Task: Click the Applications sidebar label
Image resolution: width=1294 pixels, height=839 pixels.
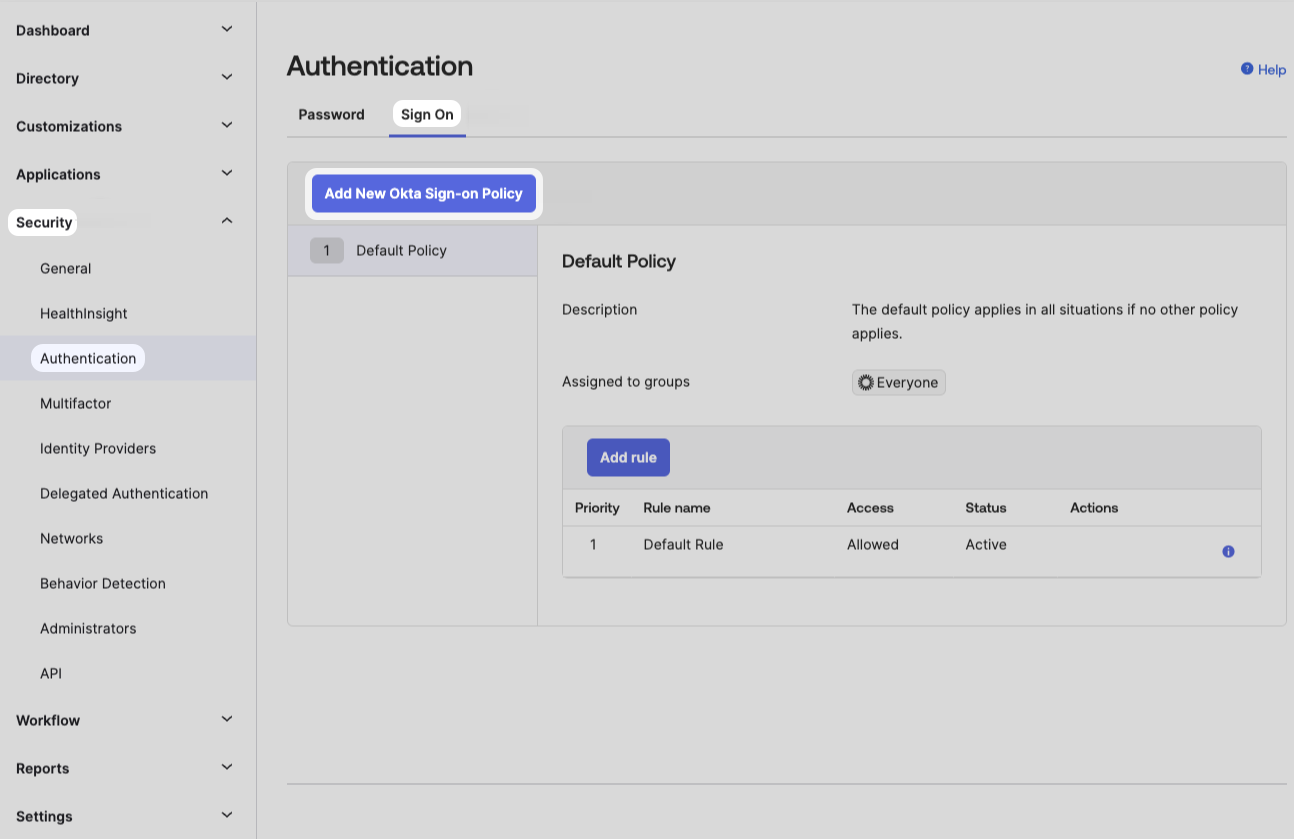Action: 58,174
